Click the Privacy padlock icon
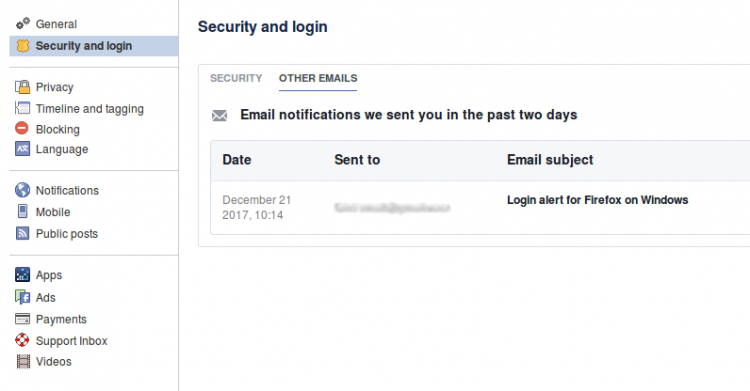Image resolution: width=750 pixels, height=391 pixels. coord(22,87)
